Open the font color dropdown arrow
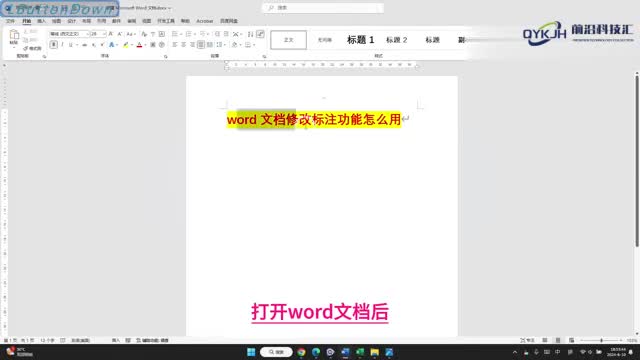This screenshot has height=360, width=640. coord(145,45)
